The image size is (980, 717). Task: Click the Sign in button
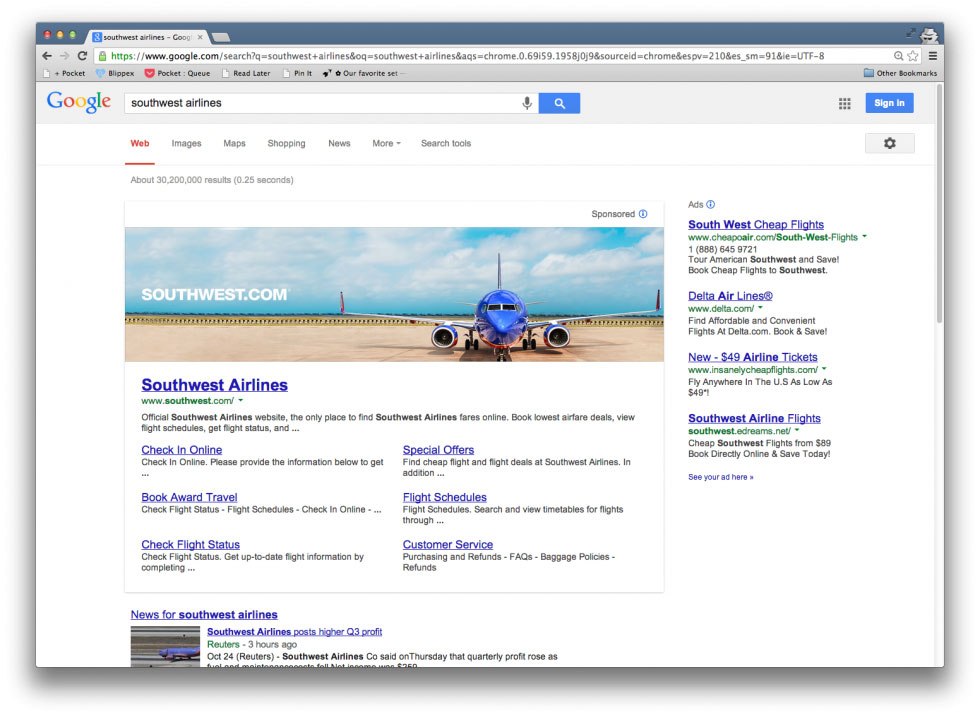coord(889,103)
